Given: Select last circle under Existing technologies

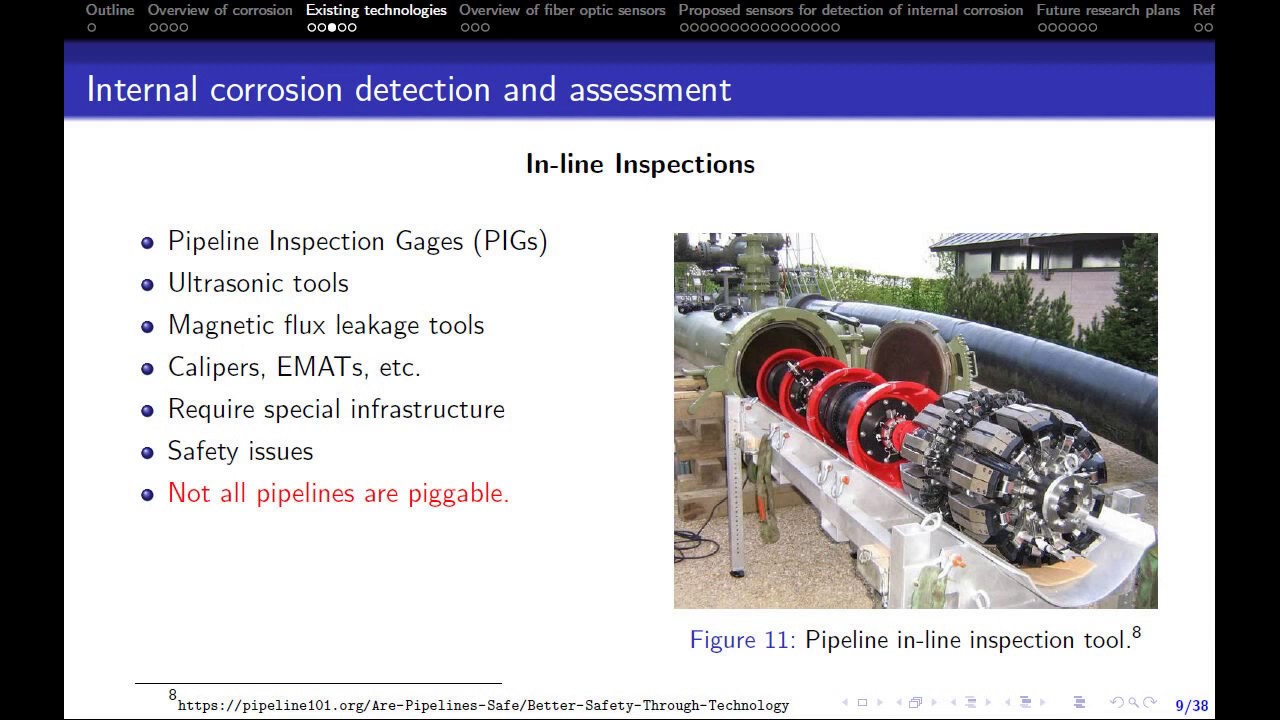Looking at the screenshot, I should (352, 27).
